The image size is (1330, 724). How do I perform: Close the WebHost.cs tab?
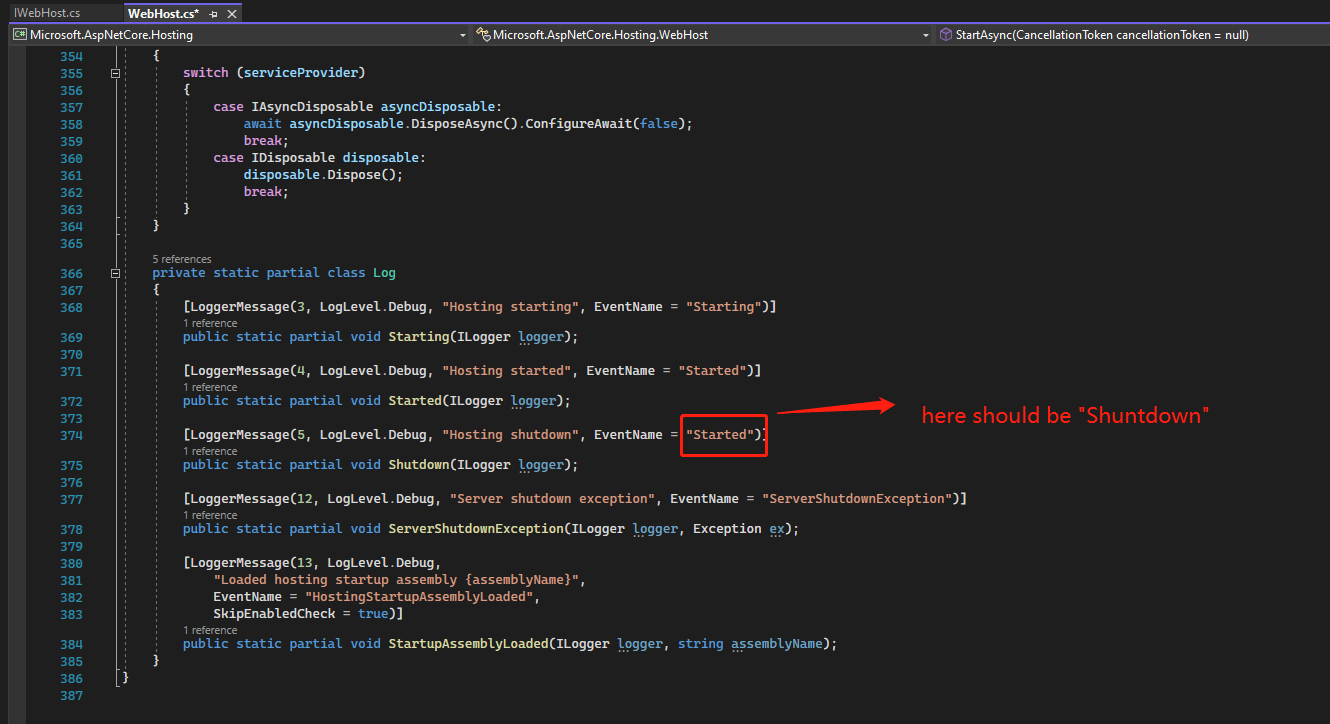click(x=232, y=14)
